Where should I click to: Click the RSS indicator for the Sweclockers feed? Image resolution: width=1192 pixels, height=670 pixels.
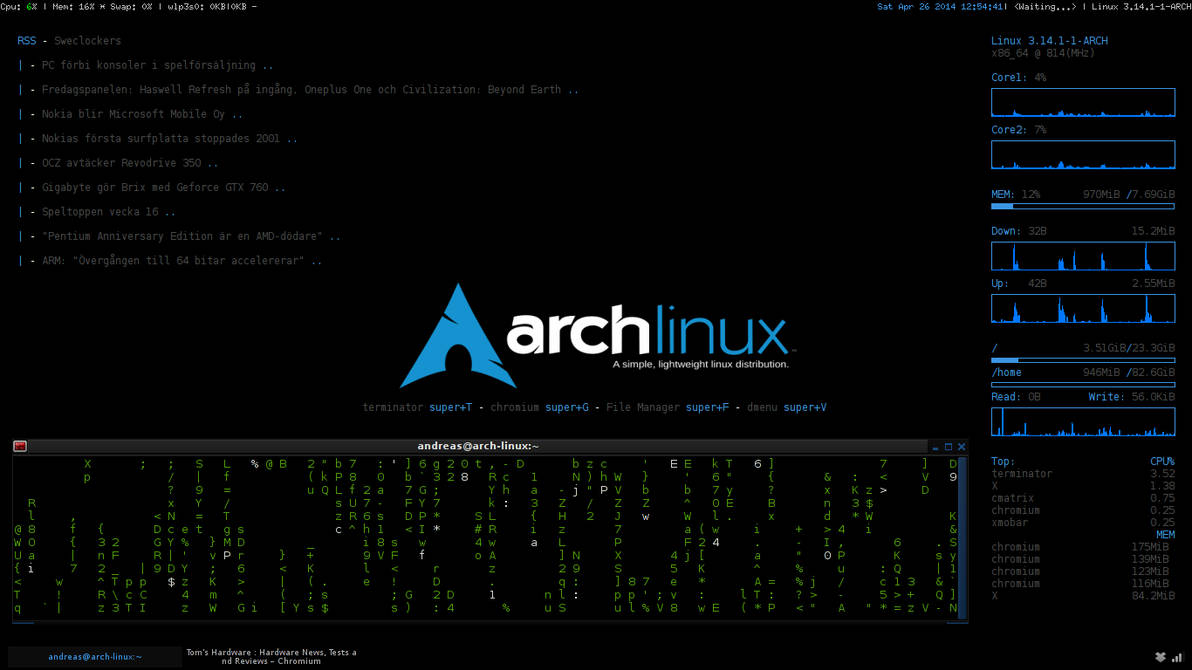click(x=26, y=40)
